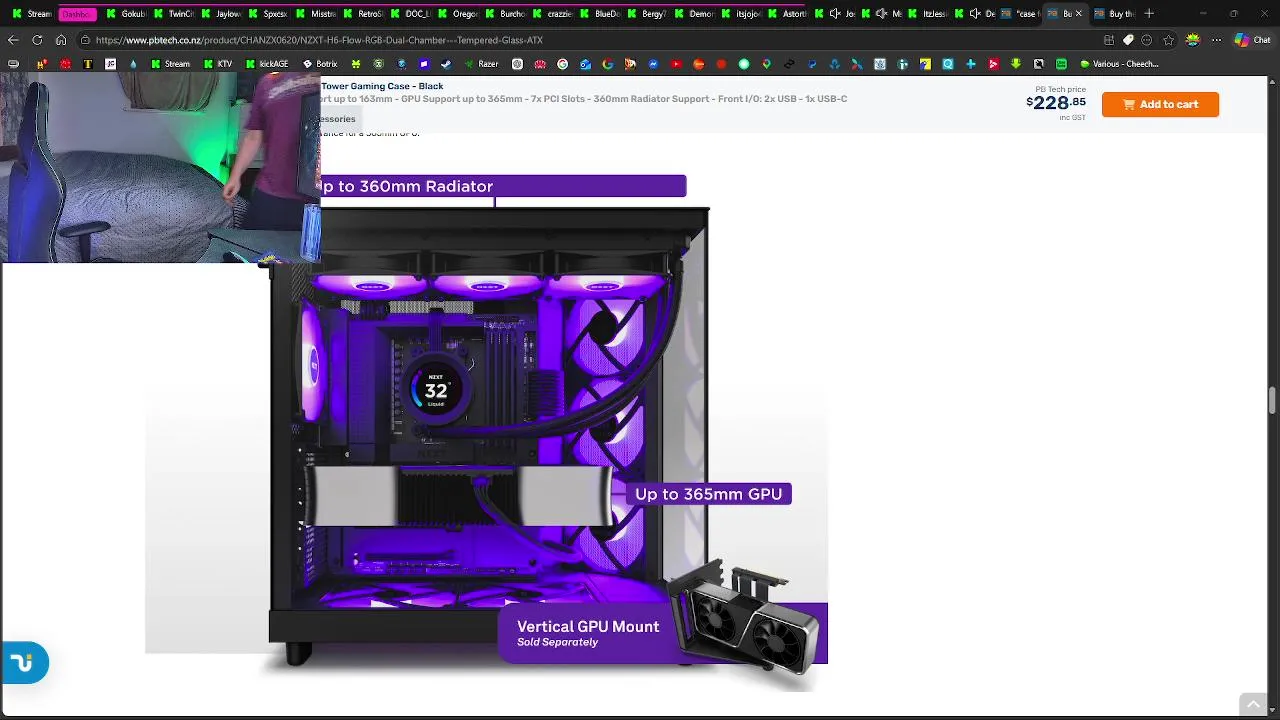The height and width of the screenshot is (720, 1280).
Task: Click the blue chat widget icon
Action: [x=24, y=663]
